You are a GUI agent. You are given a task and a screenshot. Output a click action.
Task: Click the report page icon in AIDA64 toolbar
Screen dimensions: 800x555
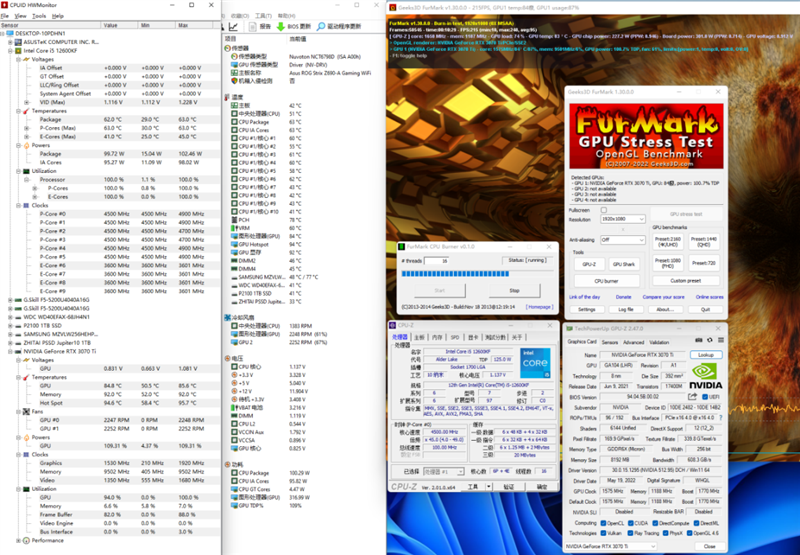pyautogui.click(x=253, y=27)
